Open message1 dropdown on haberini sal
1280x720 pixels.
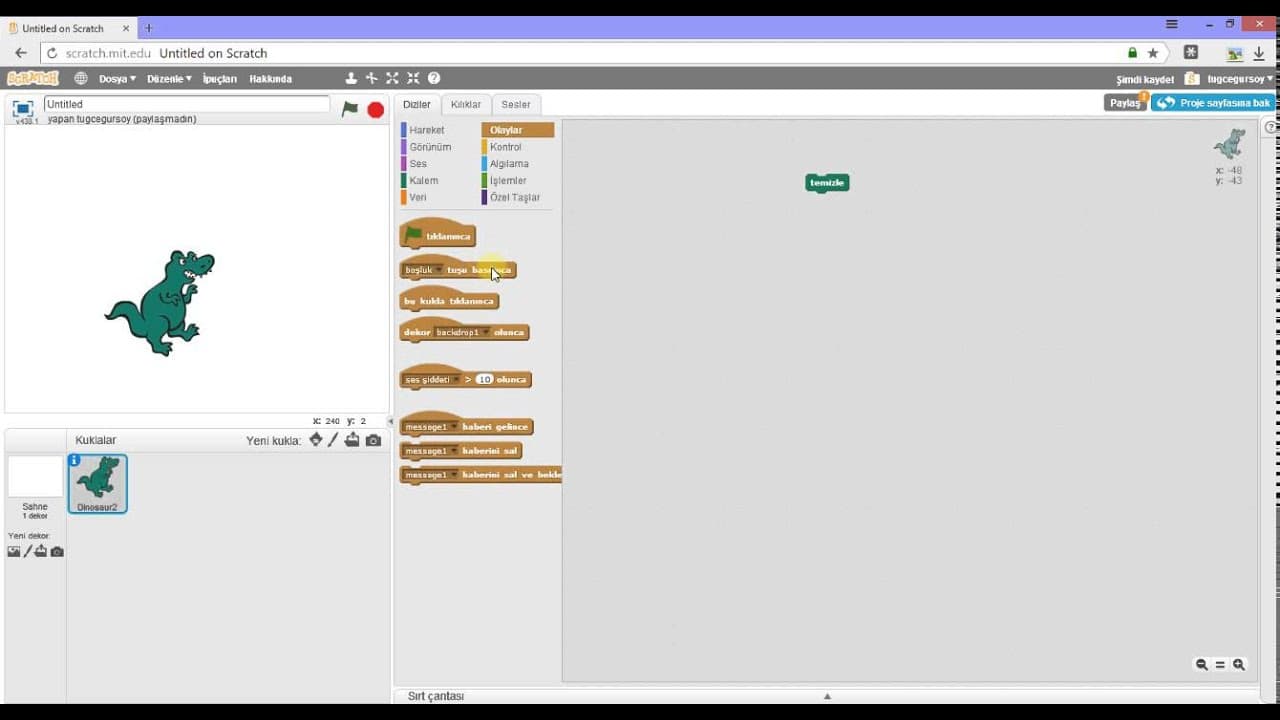point(454,451)
